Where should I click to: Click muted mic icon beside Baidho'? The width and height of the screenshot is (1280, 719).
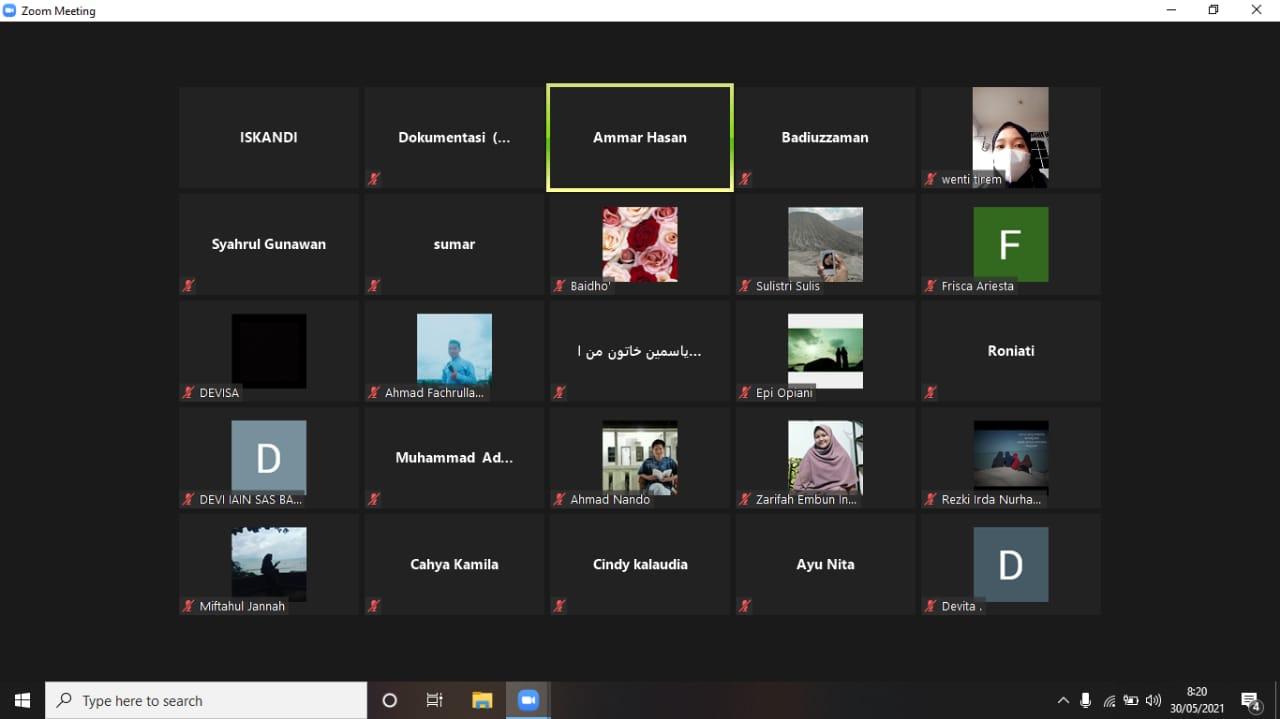(560, 286)
